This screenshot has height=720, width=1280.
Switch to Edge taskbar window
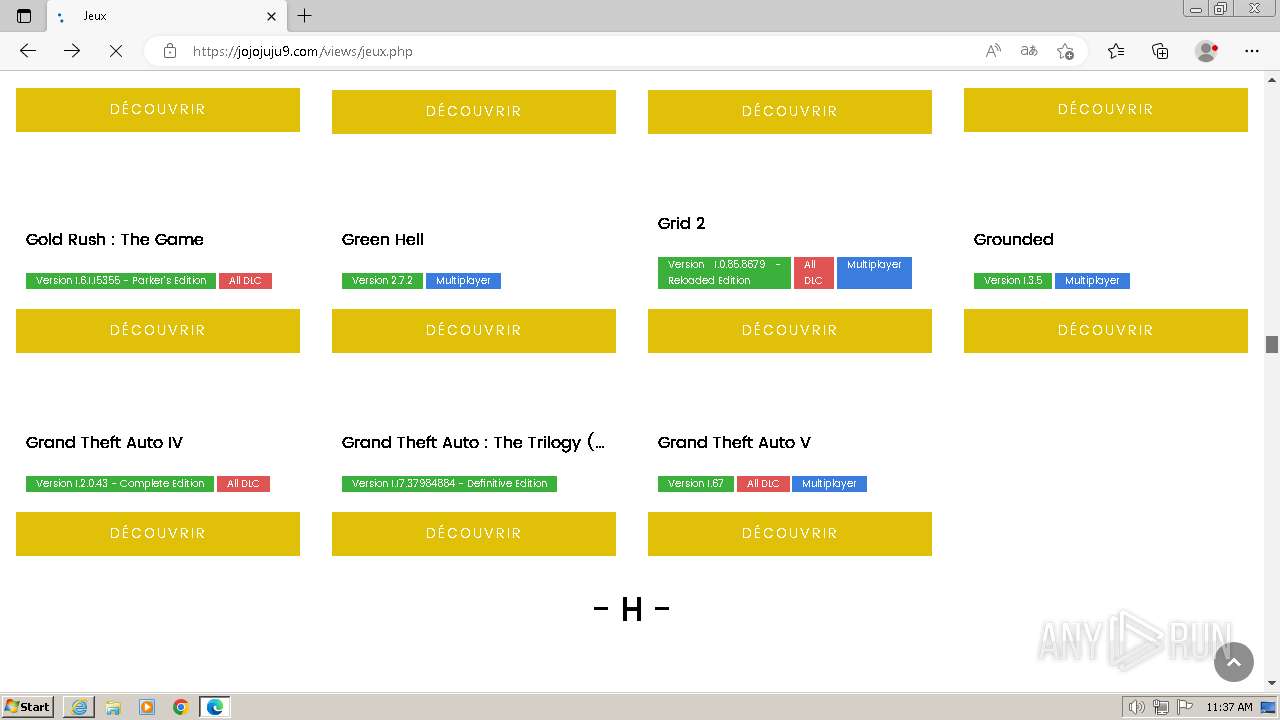tap(215, 707)
